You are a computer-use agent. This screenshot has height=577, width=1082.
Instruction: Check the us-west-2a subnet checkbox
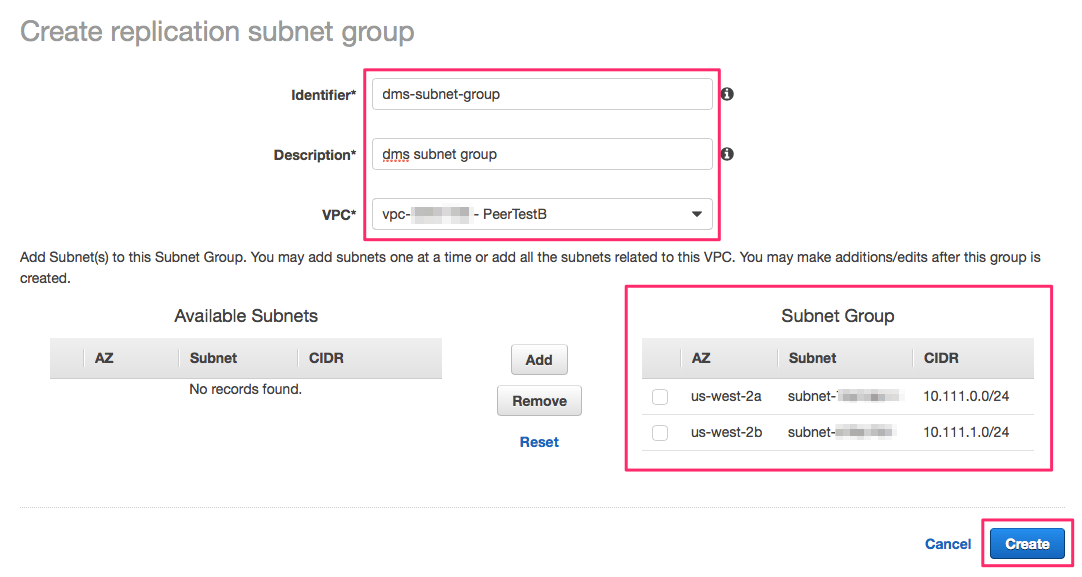click(x=660, y=397)
